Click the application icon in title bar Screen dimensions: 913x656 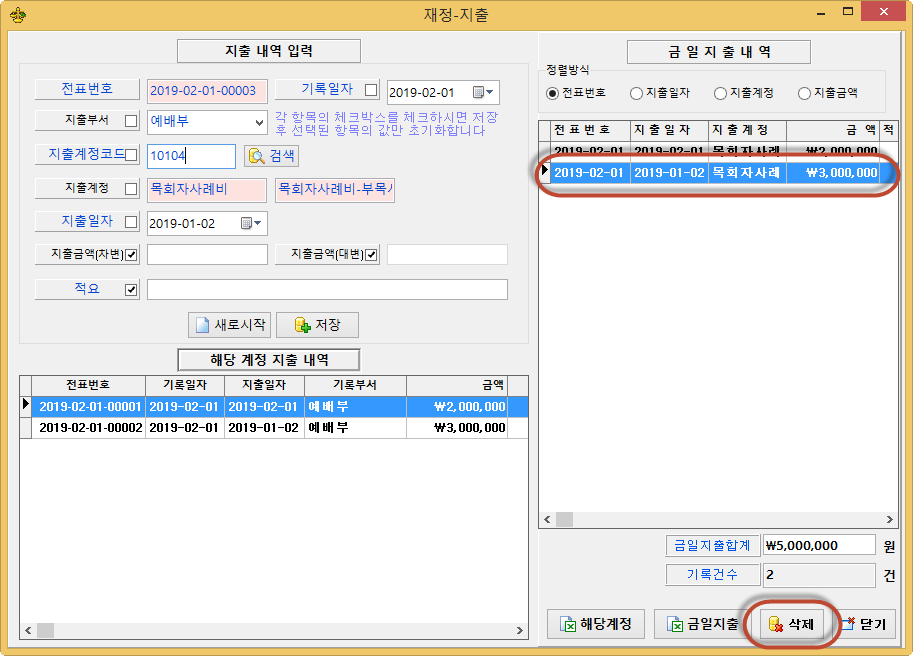[16, 14]
